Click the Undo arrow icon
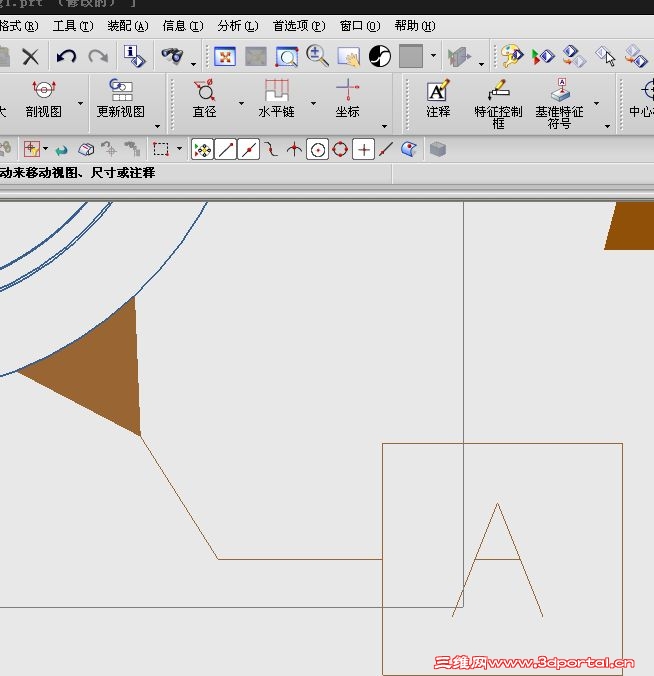The width and height of the screenshot is (654, 676). tap(66, 56)
